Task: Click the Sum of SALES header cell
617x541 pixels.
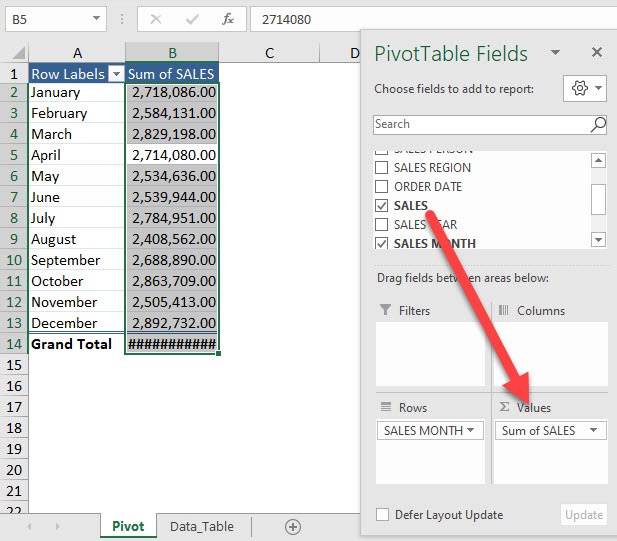Action: click(172, 74)
